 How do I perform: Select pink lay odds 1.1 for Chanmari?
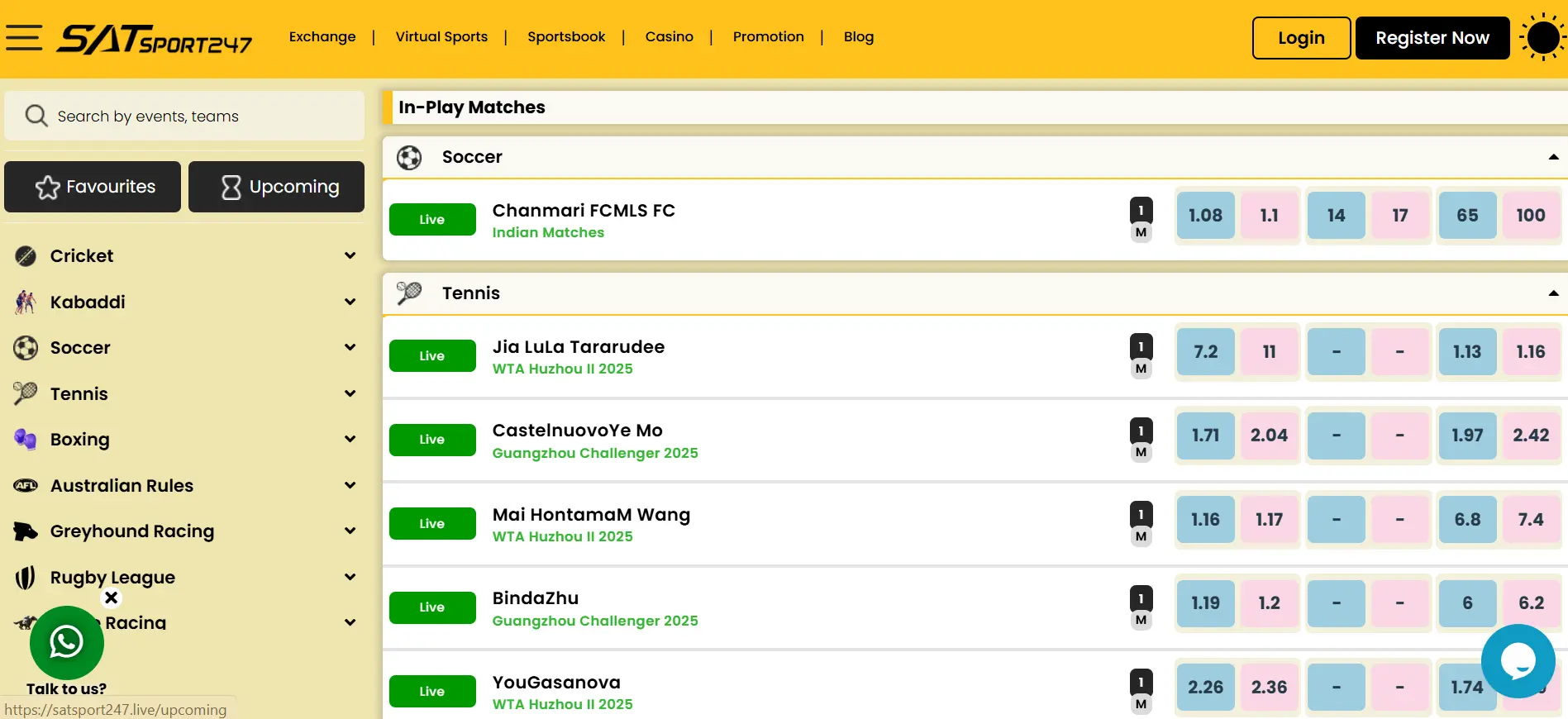click(x=1269, y=216)
